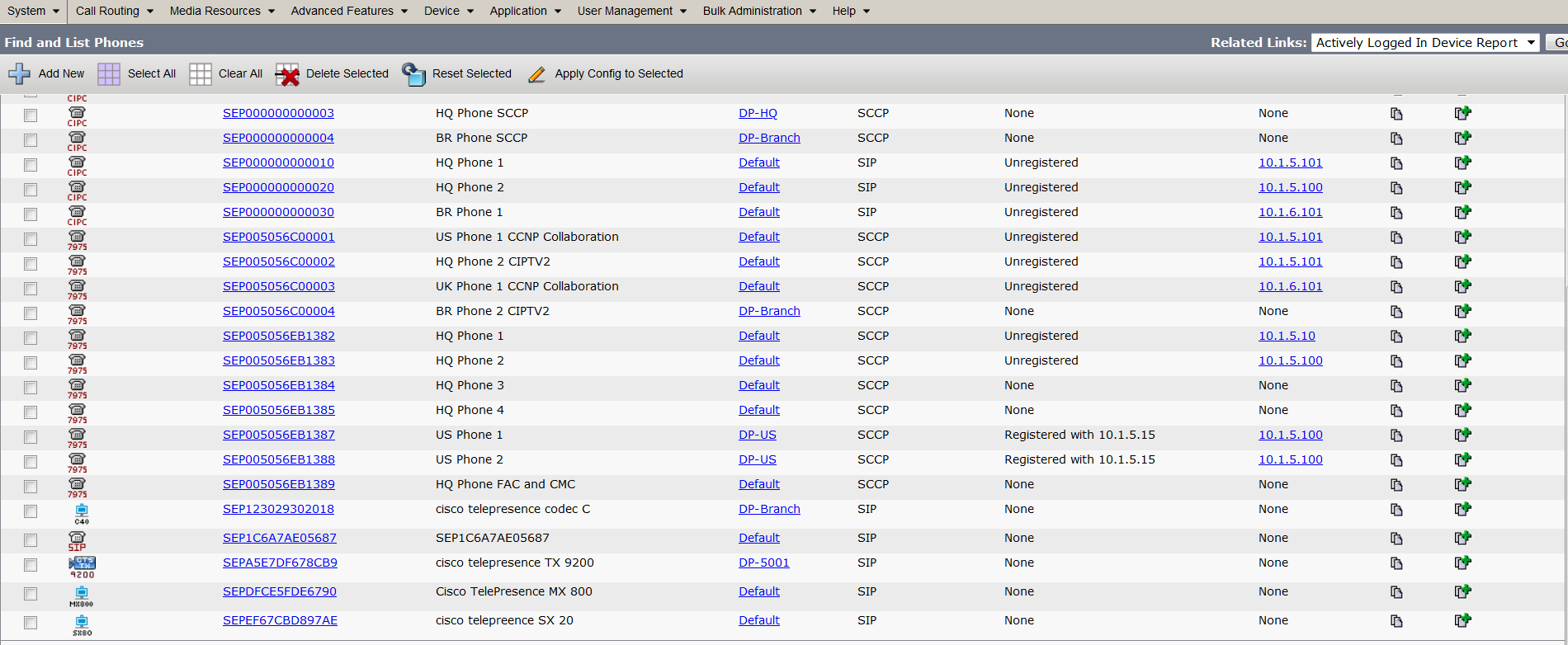Select checkbox for SEP005056EB1387
This screenshot has width=1568, height=645.
pyautogui.click(x=31, y=437)
